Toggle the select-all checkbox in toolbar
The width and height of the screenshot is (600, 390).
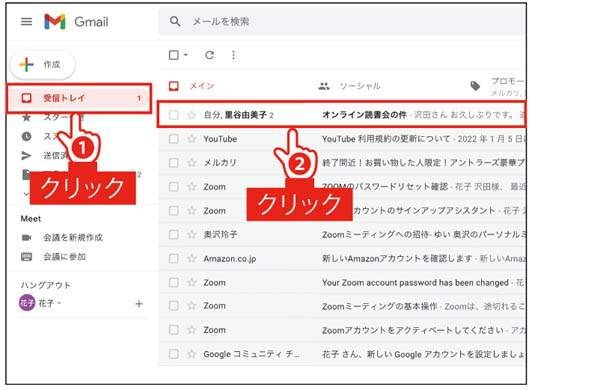pos(174,55)
